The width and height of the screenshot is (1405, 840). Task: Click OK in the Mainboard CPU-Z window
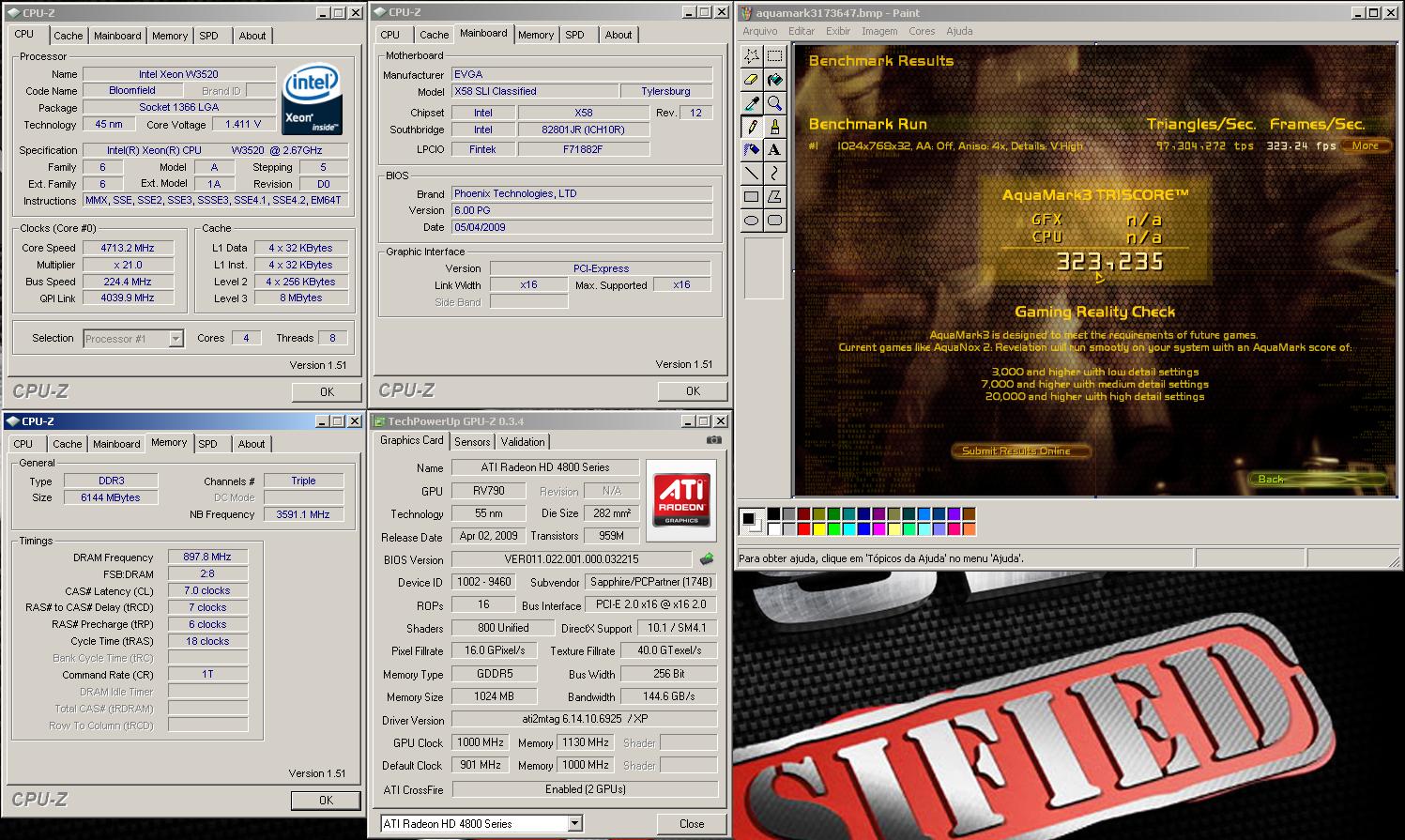693,391
